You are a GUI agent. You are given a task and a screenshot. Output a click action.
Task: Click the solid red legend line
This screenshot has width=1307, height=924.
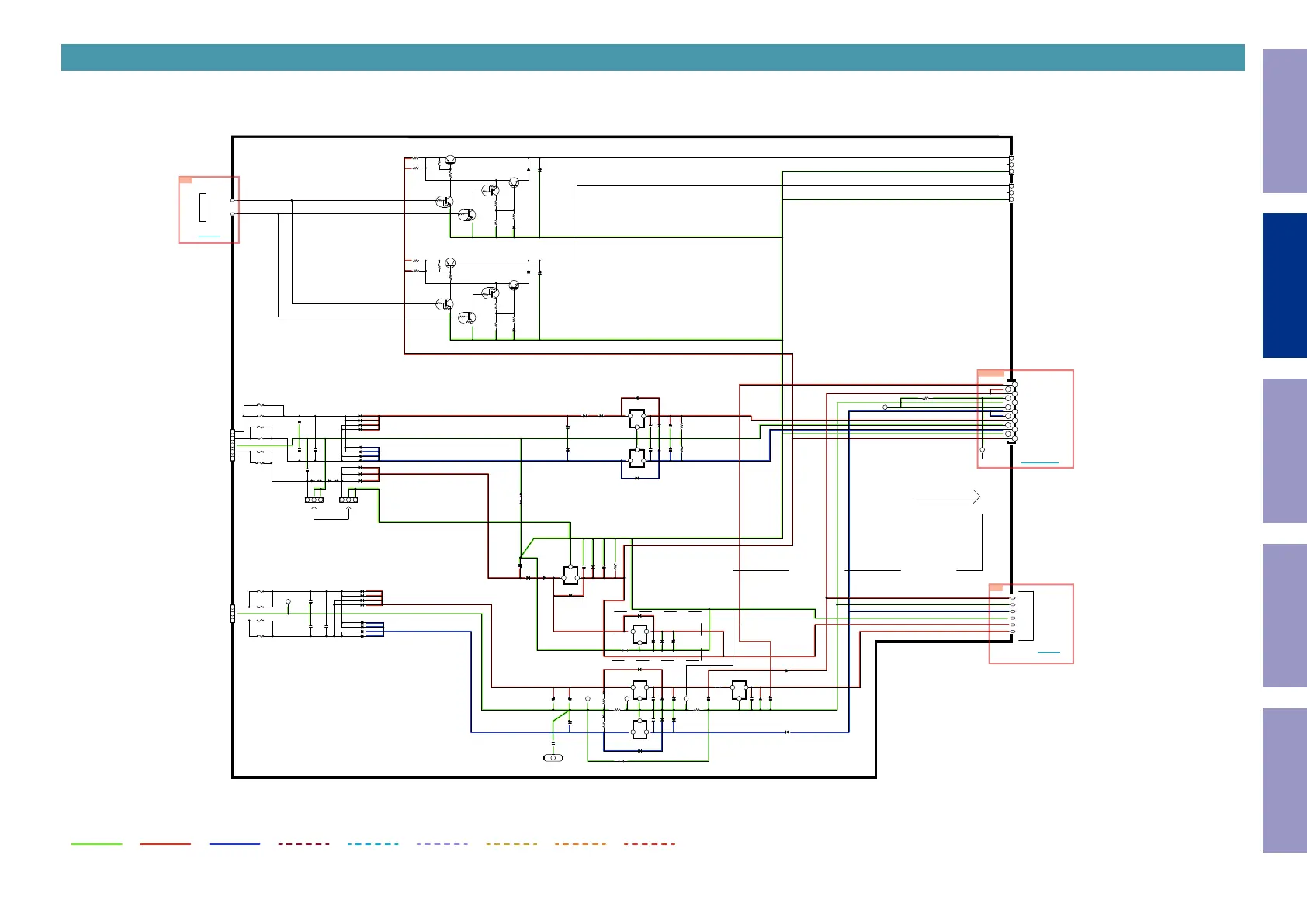click(x=166, y=843)
